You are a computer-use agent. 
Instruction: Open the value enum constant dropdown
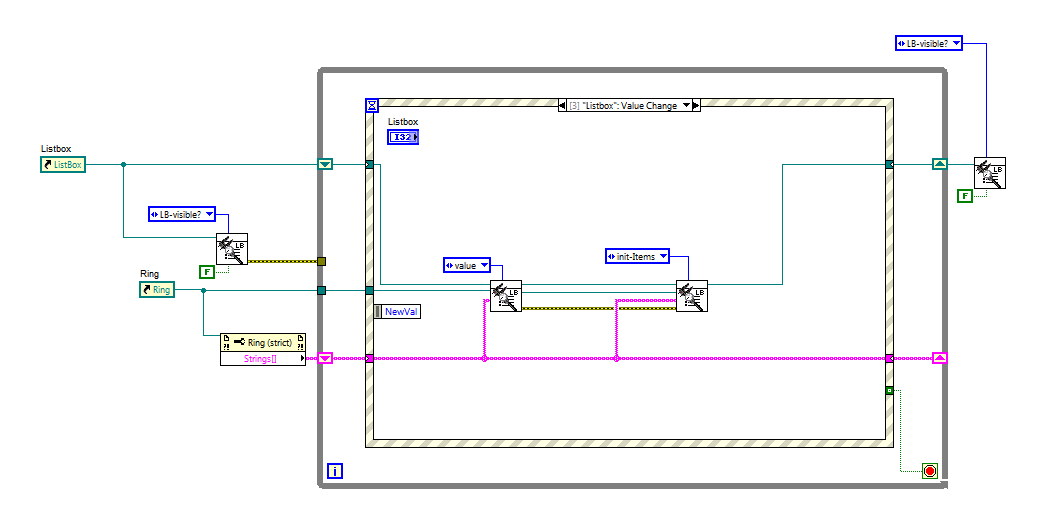(x=484, y=265)
